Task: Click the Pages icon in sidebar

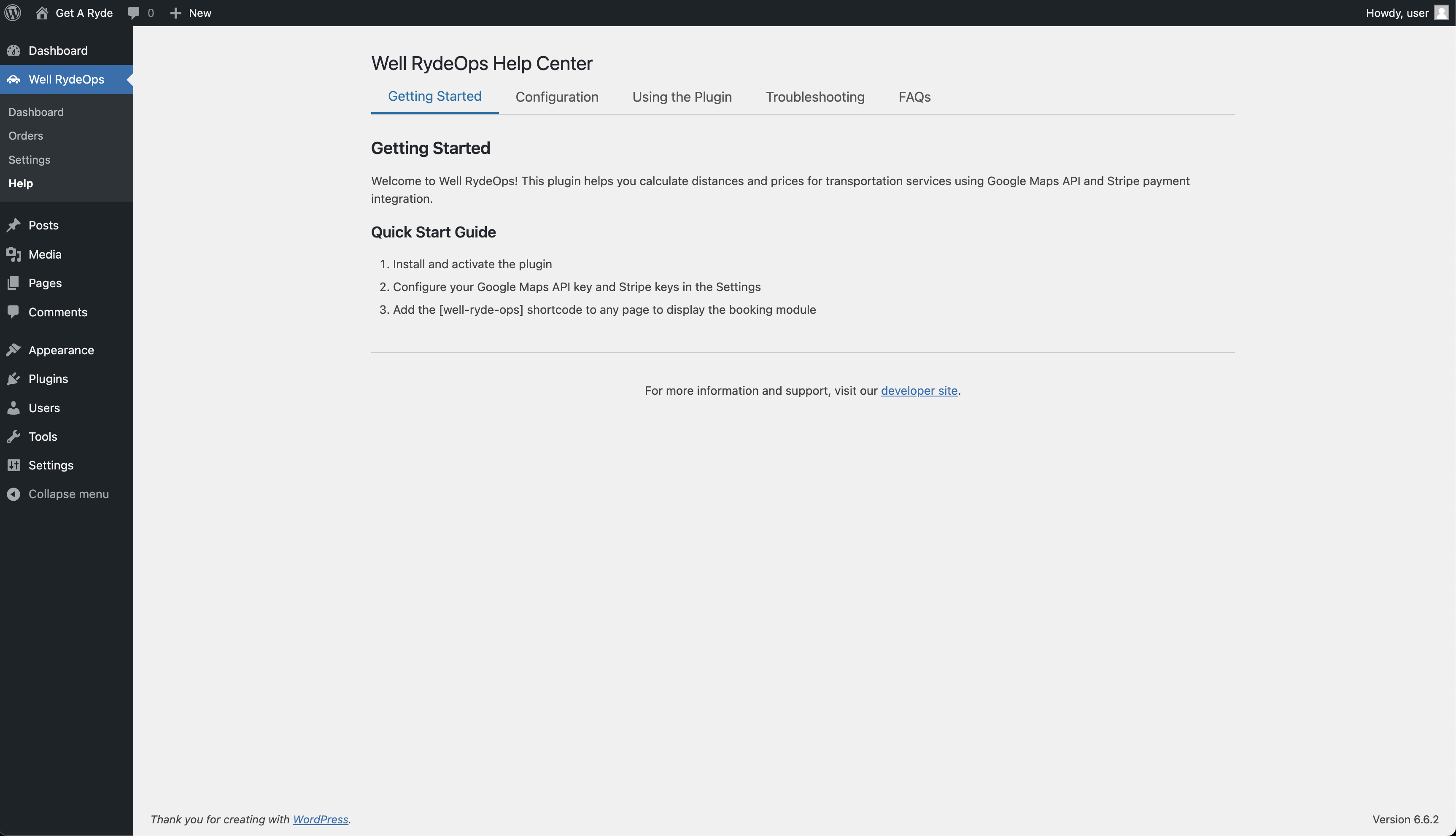Action: pos(14,283)
